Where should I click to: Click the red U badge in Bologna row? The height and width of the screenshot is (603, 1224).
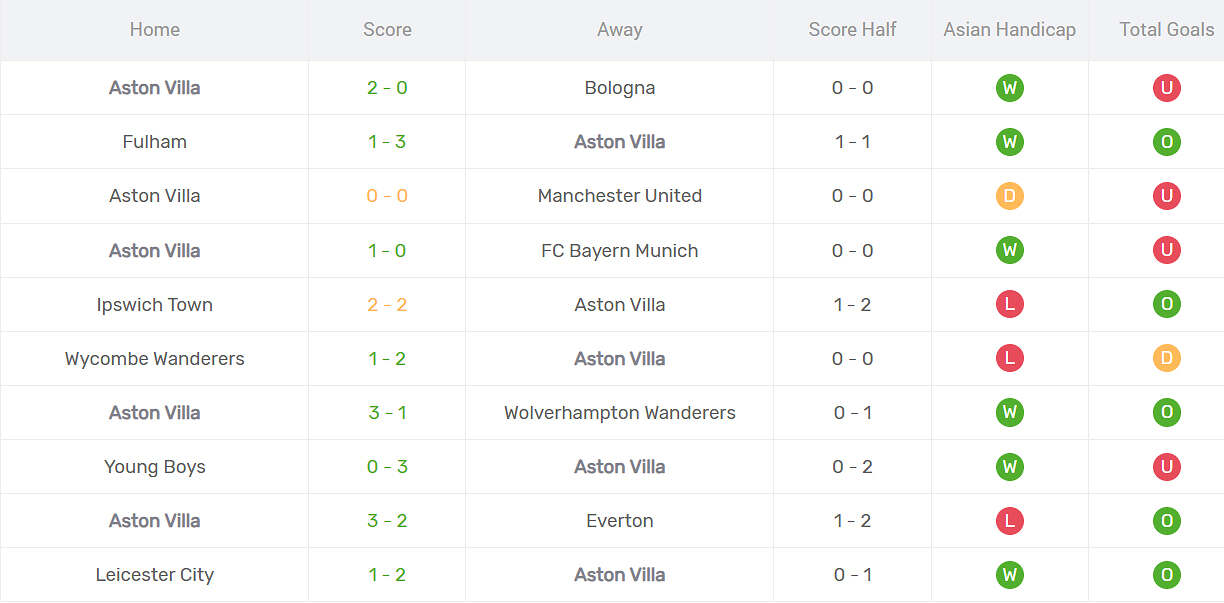pyautogui.click(x=1166, y=88)
